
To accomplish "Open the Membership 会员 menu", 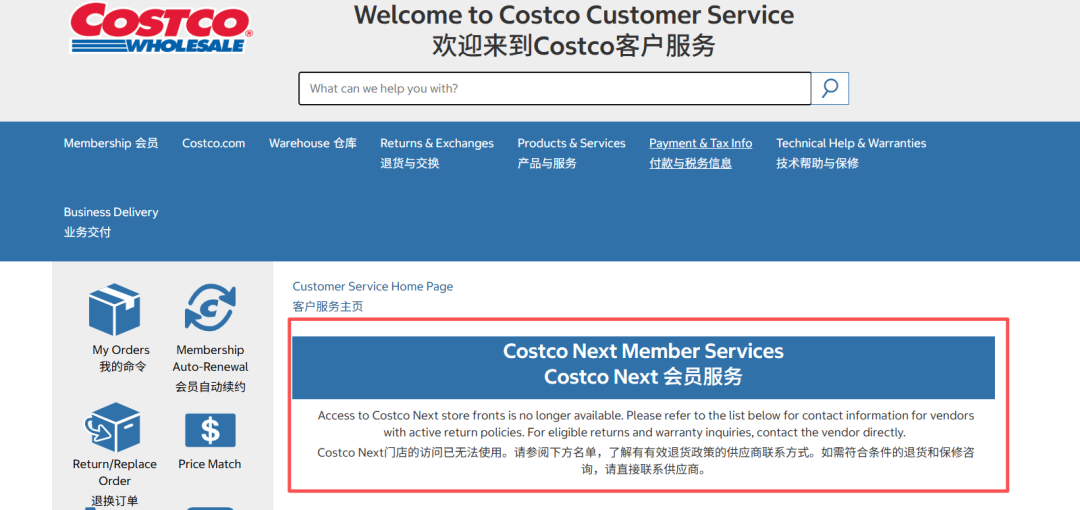I will pyautogui.click(x=111, y=143).
